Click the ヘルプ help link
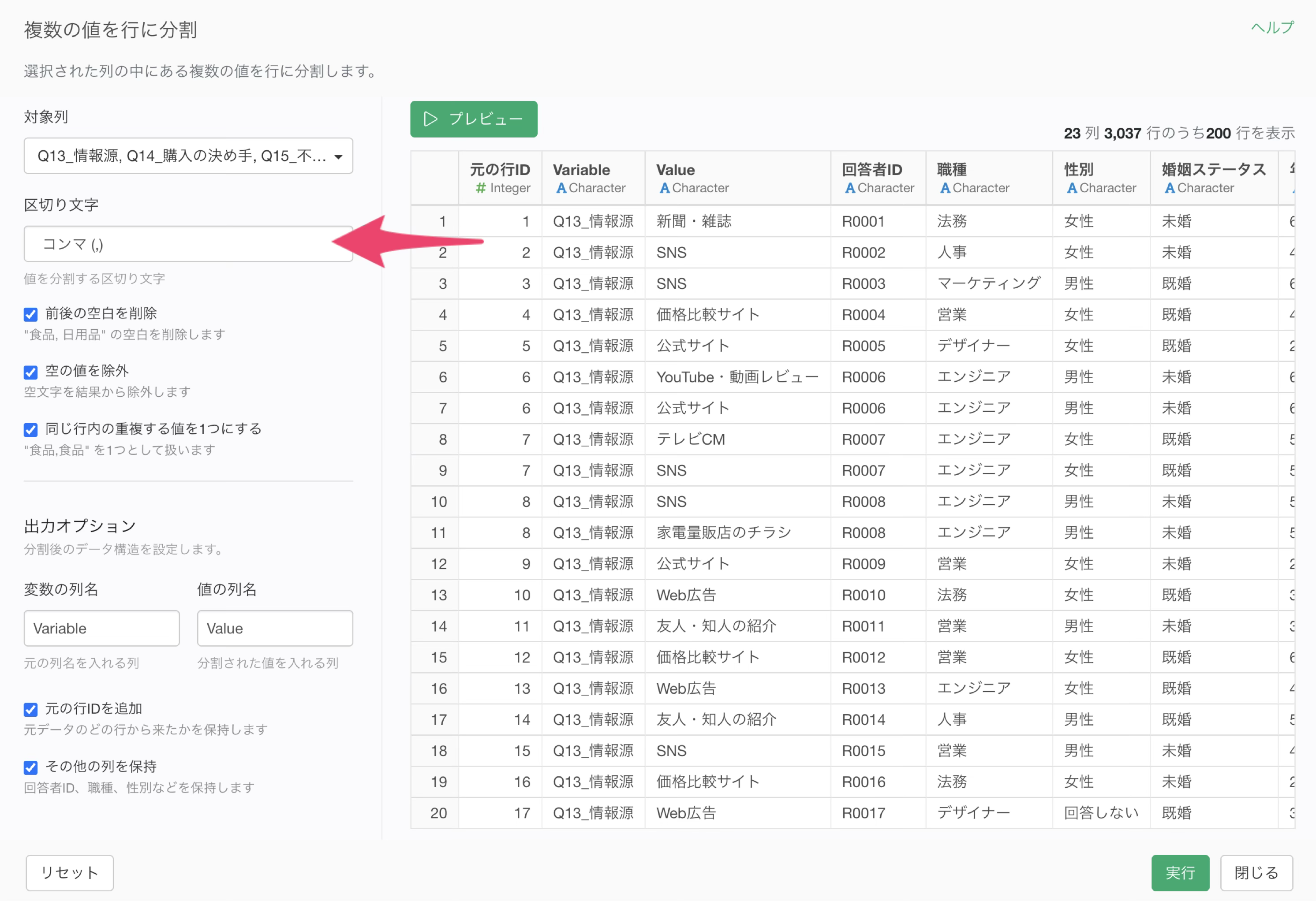Image resolution: width=1316 pixels, height=901 pixels. pyautogui.click(x=1272, y=27)
